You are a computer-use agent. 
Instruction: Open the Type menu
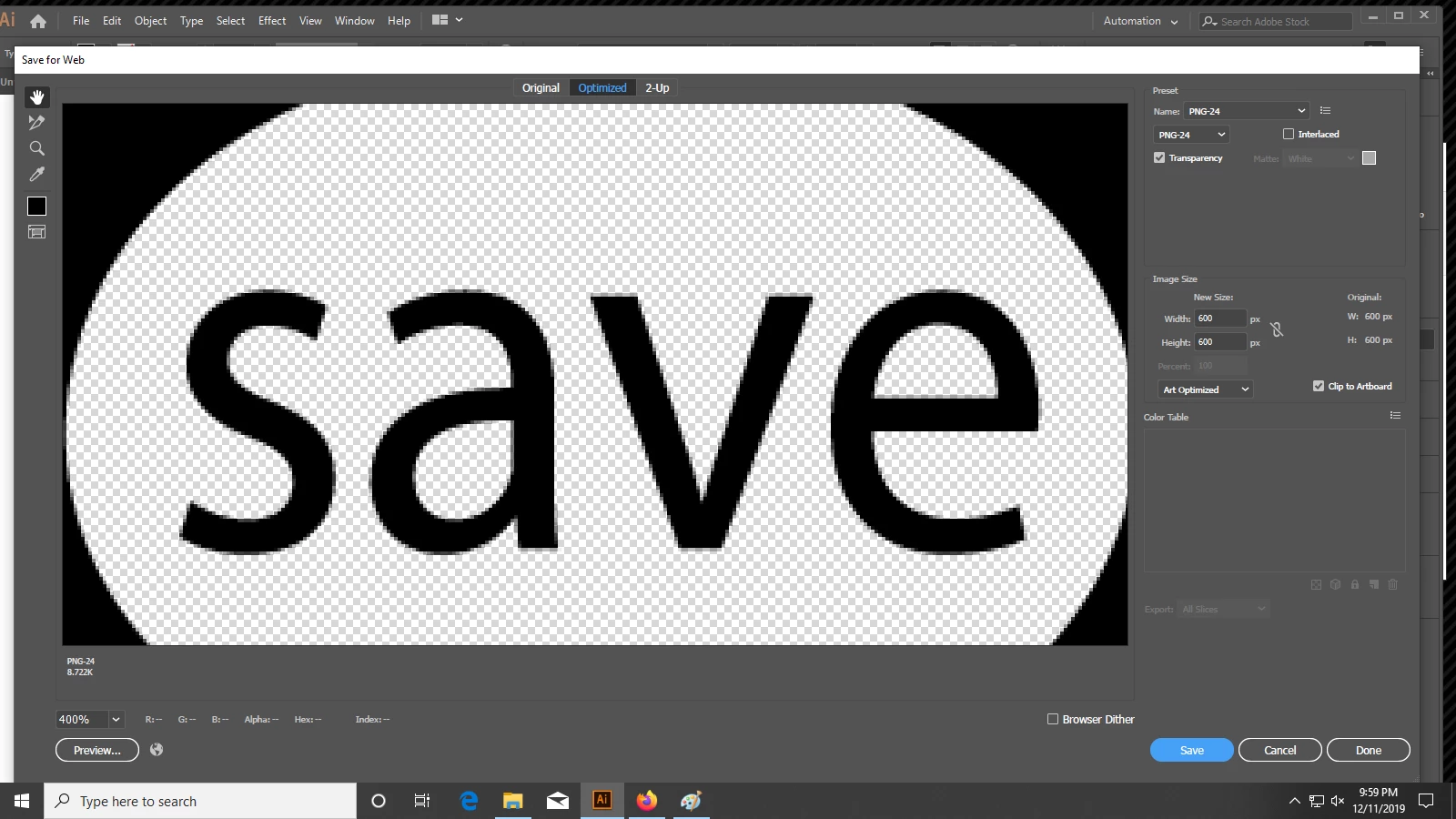click(191, 20)
